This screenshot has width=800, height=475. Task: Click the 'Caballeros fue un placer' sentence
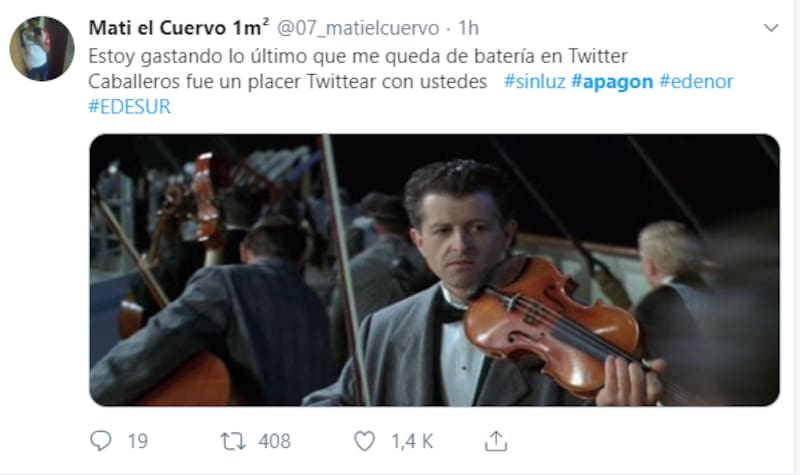tap(288, 81)
